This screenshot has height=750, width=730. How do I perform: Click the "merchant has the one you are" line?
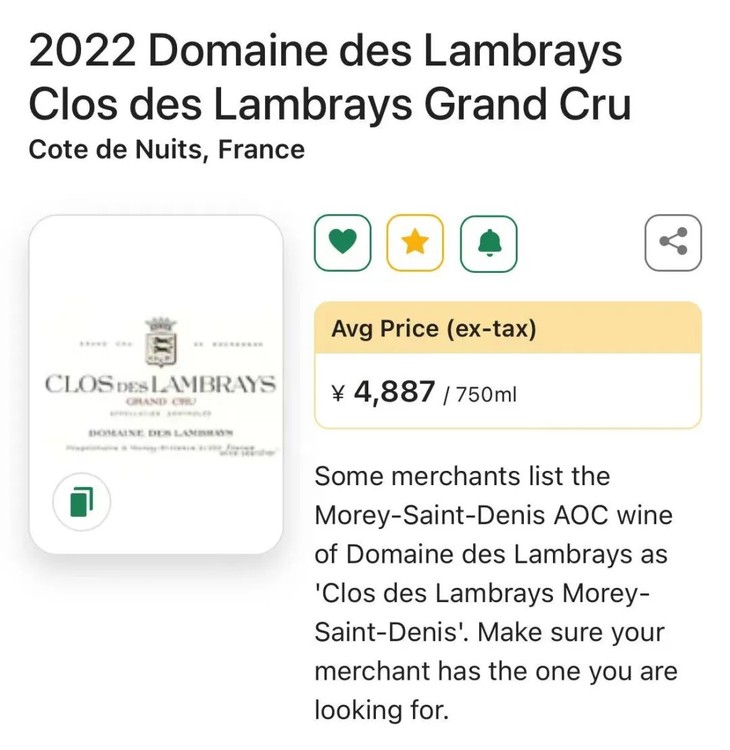pos(496,671)
